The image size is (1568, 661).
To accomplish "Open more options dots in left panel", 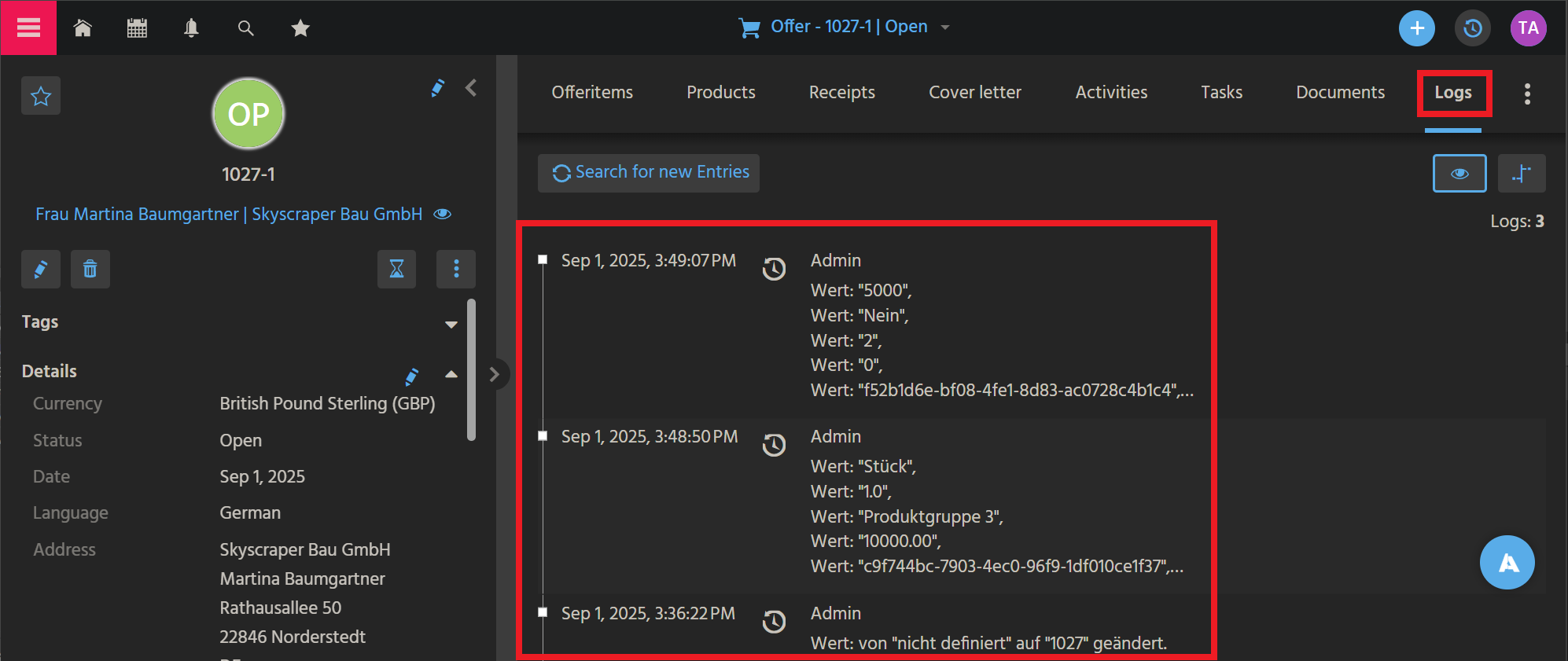I will (456, 270).
